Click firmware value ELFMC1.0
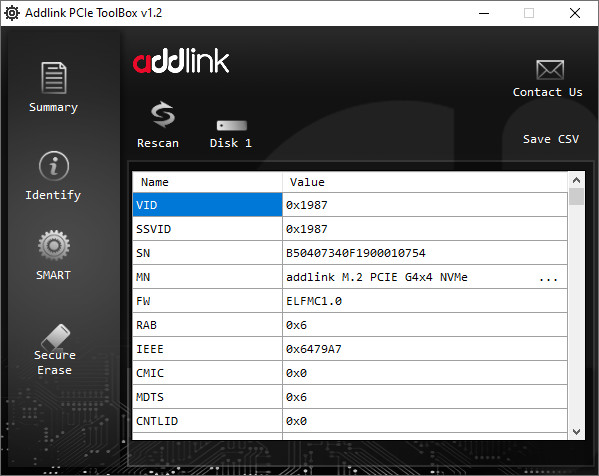599x476 pixels. 314,301
